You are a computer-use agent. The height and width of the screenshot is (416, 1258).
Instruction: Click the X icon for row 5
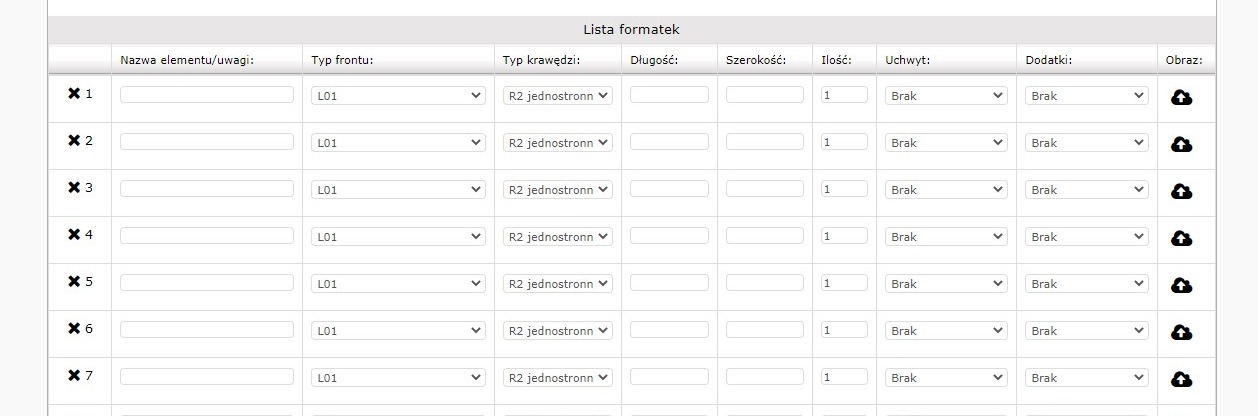coord(74,282)
